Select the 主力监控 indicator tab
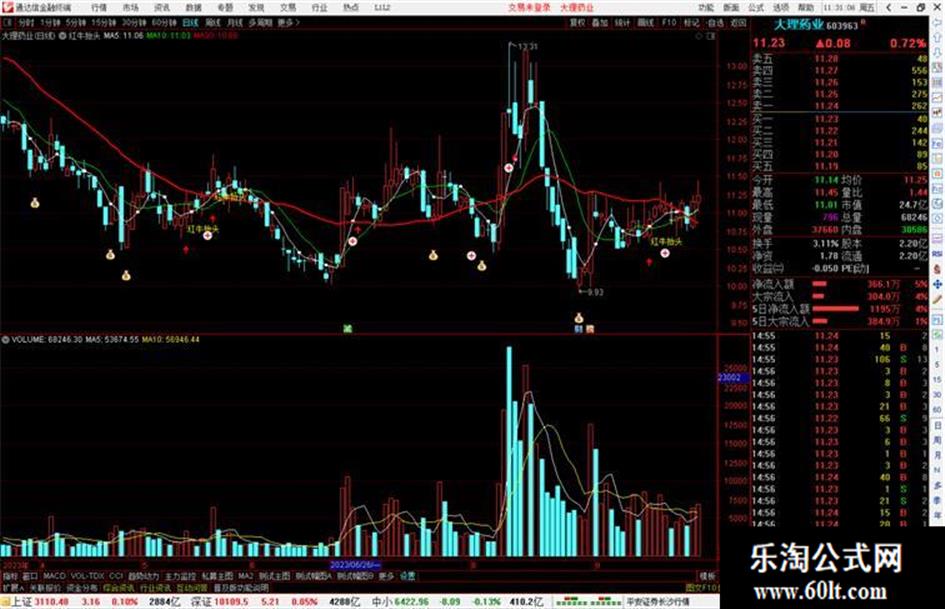Screen dimensions: 945x609 180,576
